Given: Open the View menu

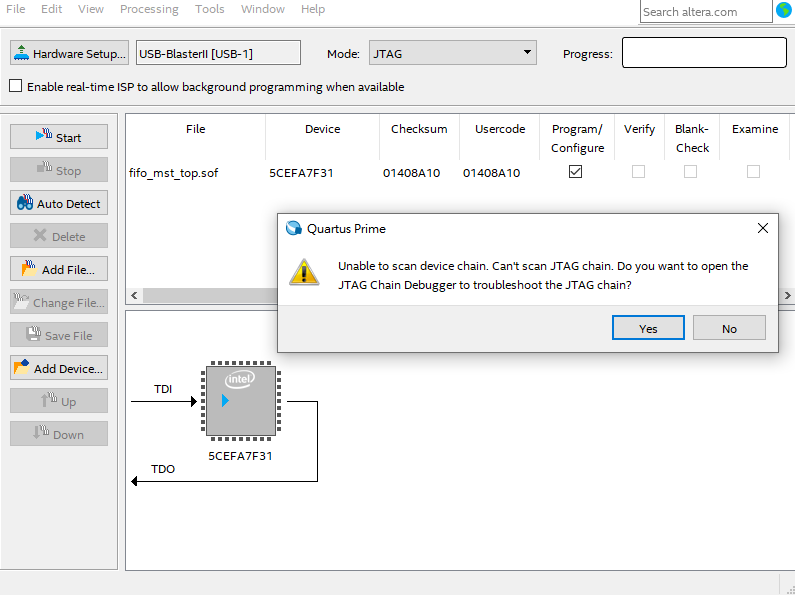Looking at the screenshot, I should click(91, 9).
